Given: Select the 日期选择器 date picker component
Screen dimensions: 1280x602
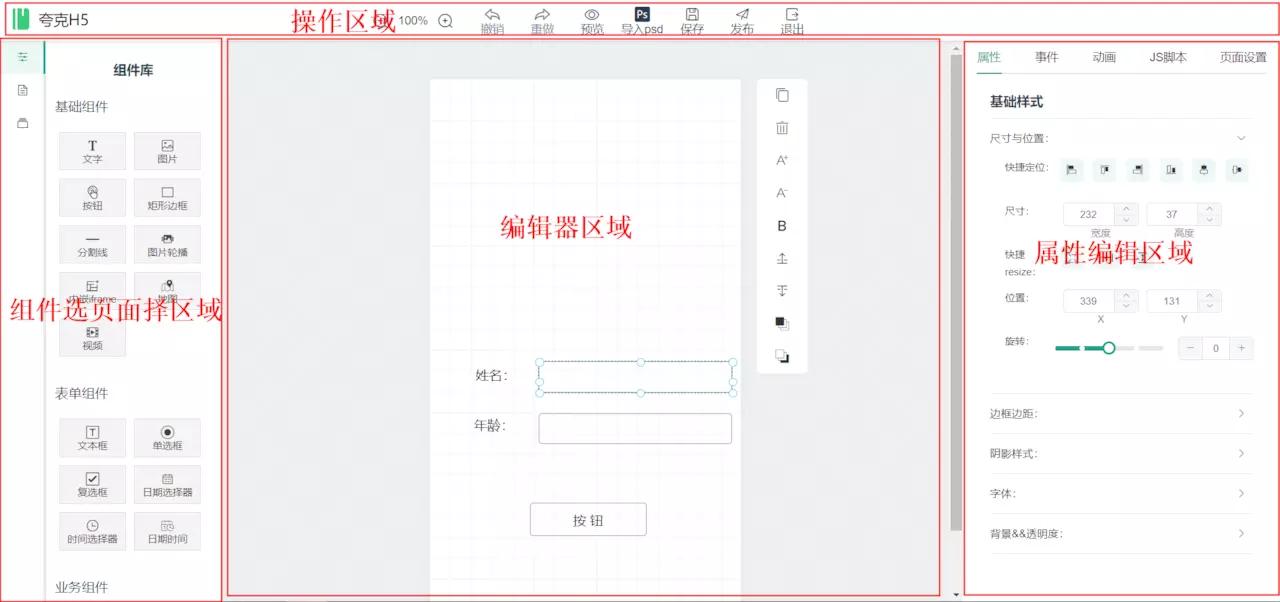Looking at the screenshot, I should pyautogui.click(x=166, y=484).
